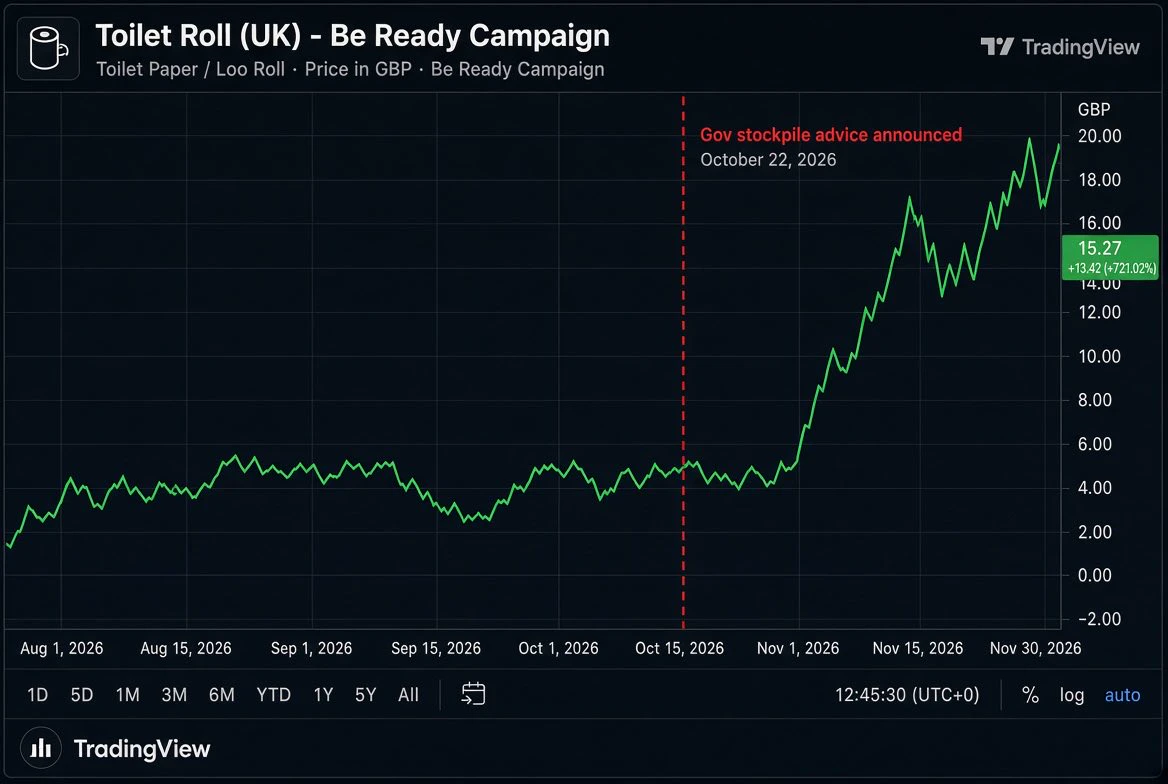Select the 5D time range

coord(82,695)
